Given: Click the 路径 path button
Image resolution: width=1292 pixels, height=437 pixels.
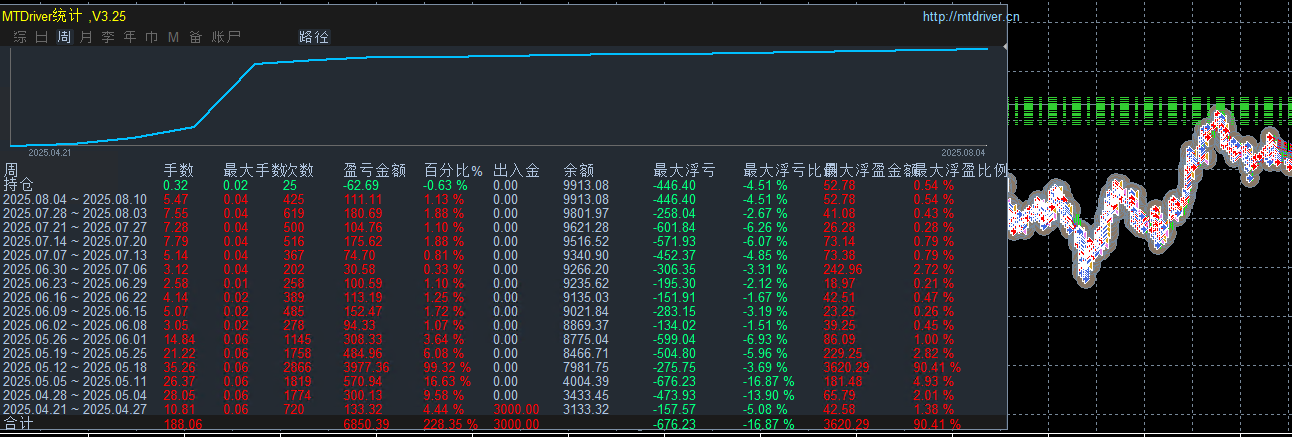Looking at the screenshot, I should pos(314,37).
